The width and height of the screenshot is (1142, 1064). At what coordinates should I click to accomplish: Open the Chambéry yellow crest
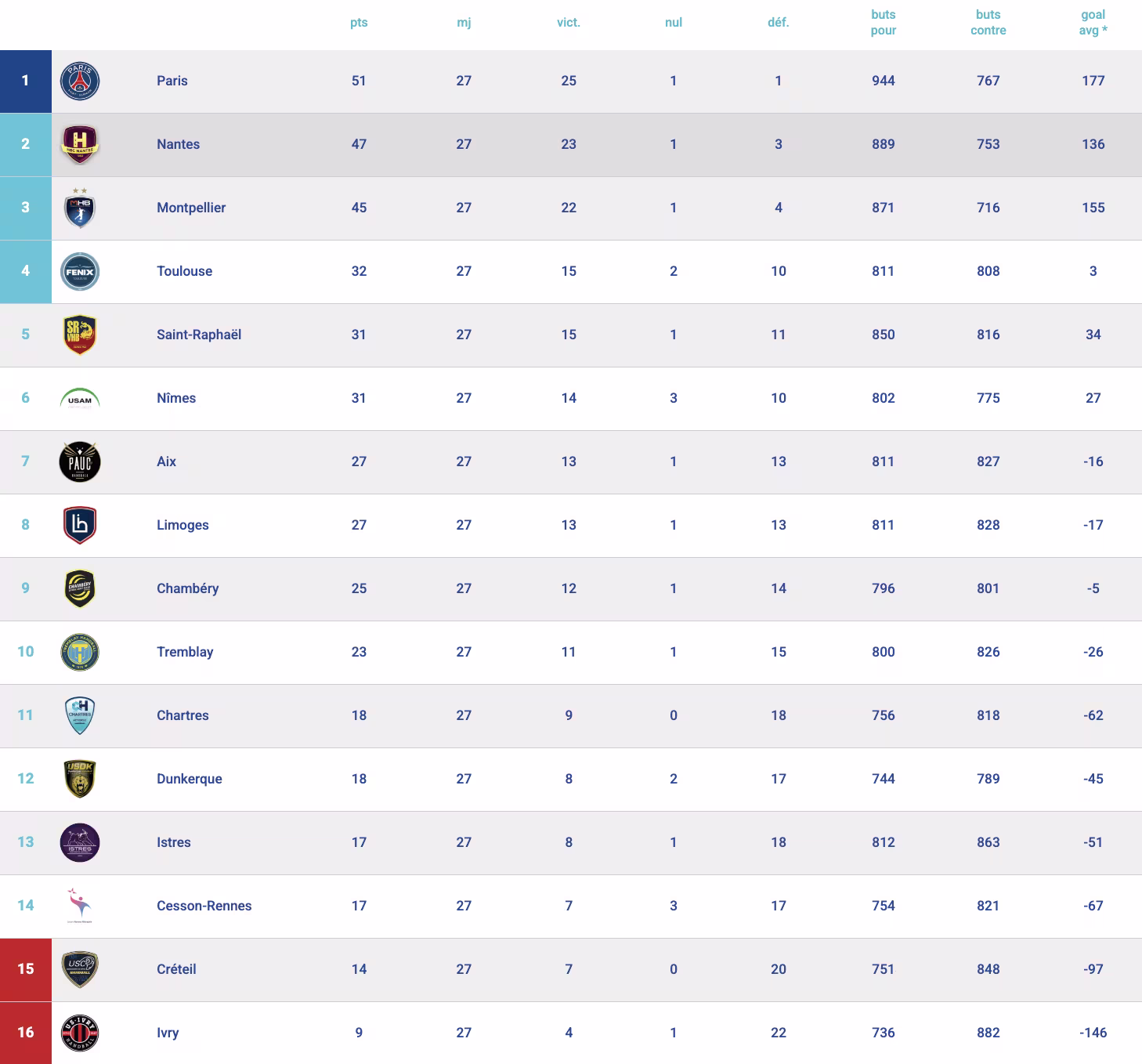click(x=80, y=588)
